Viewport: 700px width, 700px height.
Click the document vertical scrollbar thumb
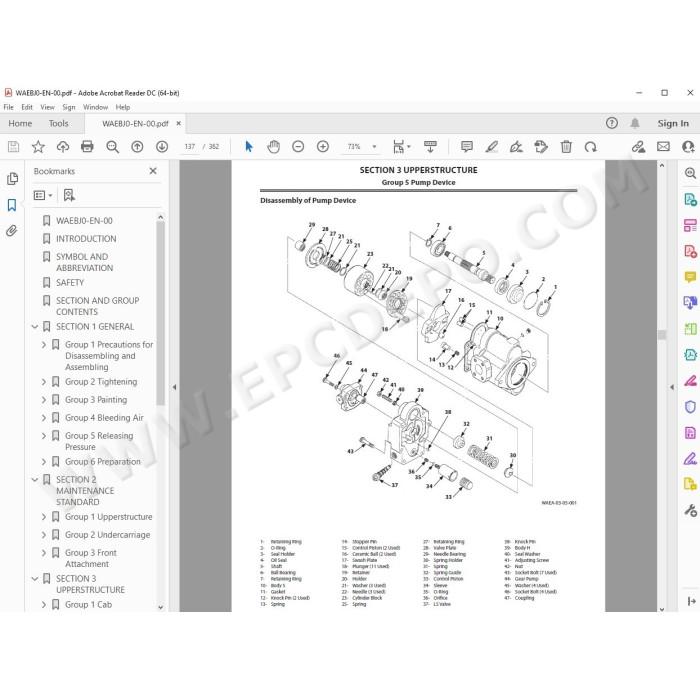pyautogui.click(x=662, y=335)
